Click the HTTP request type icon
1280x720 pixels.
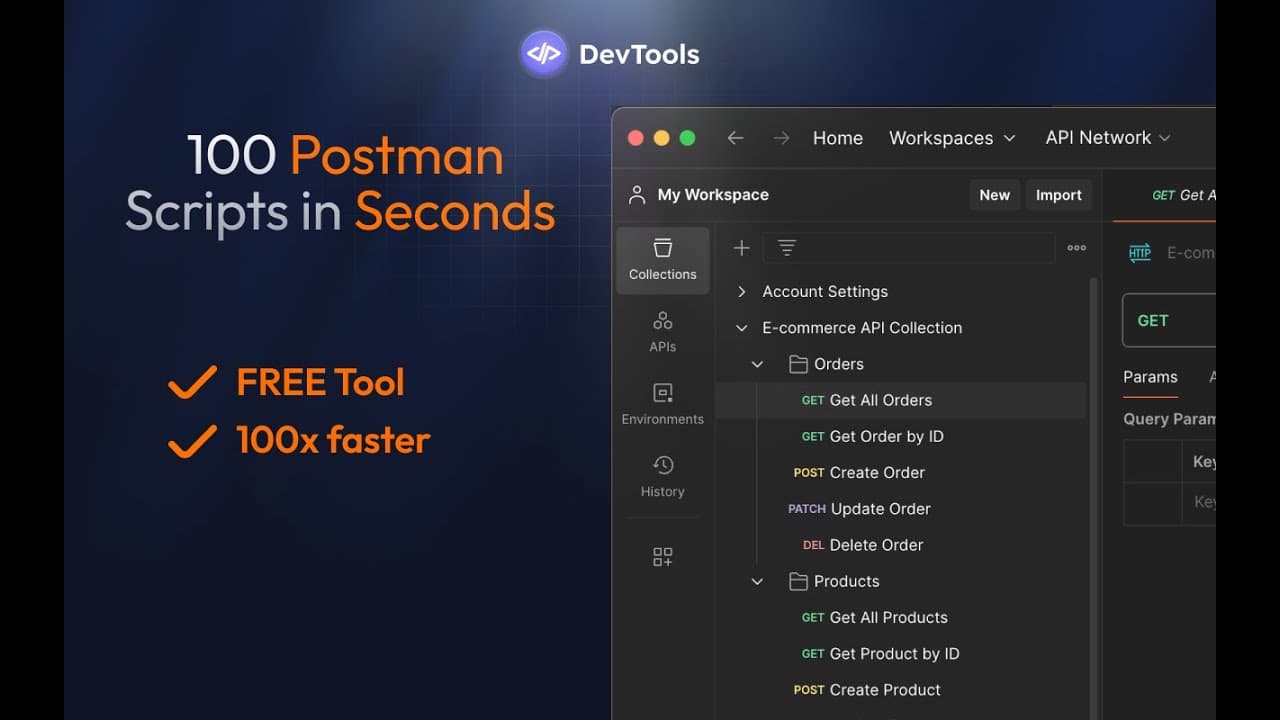point(1140,253)
